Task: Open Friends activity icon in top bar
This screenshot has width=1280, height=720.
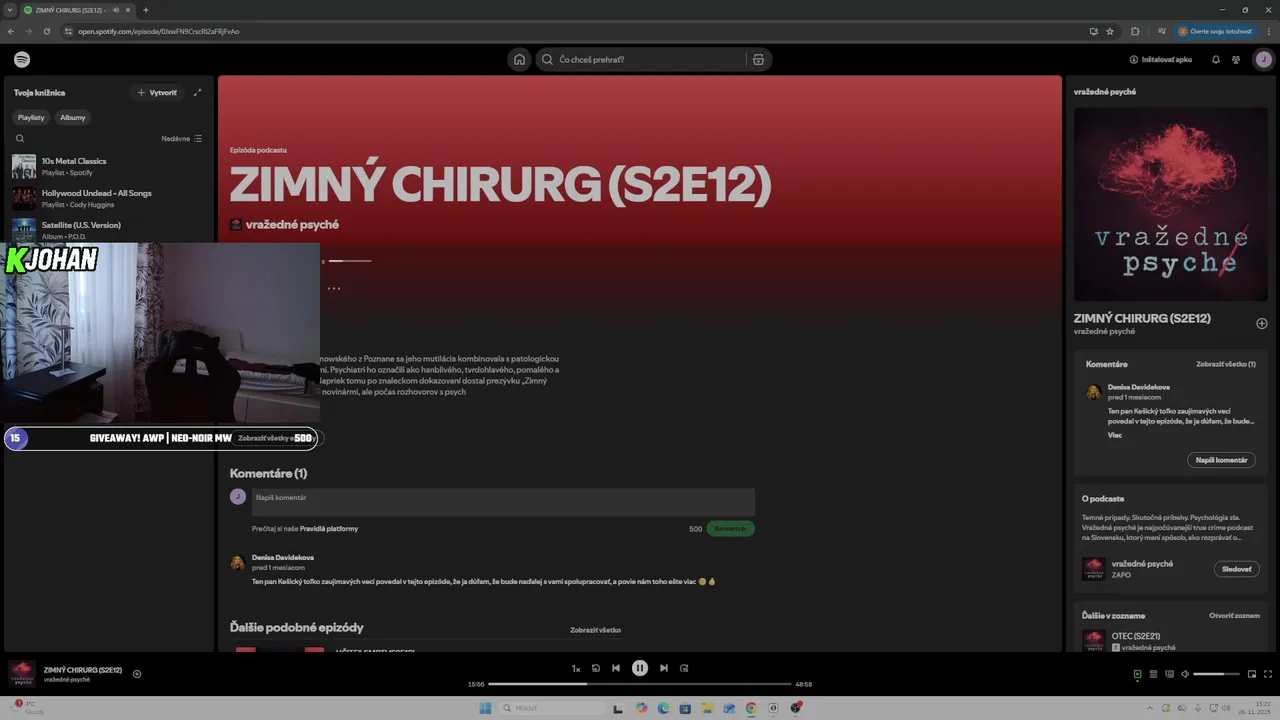Action: coord(1236,59)
